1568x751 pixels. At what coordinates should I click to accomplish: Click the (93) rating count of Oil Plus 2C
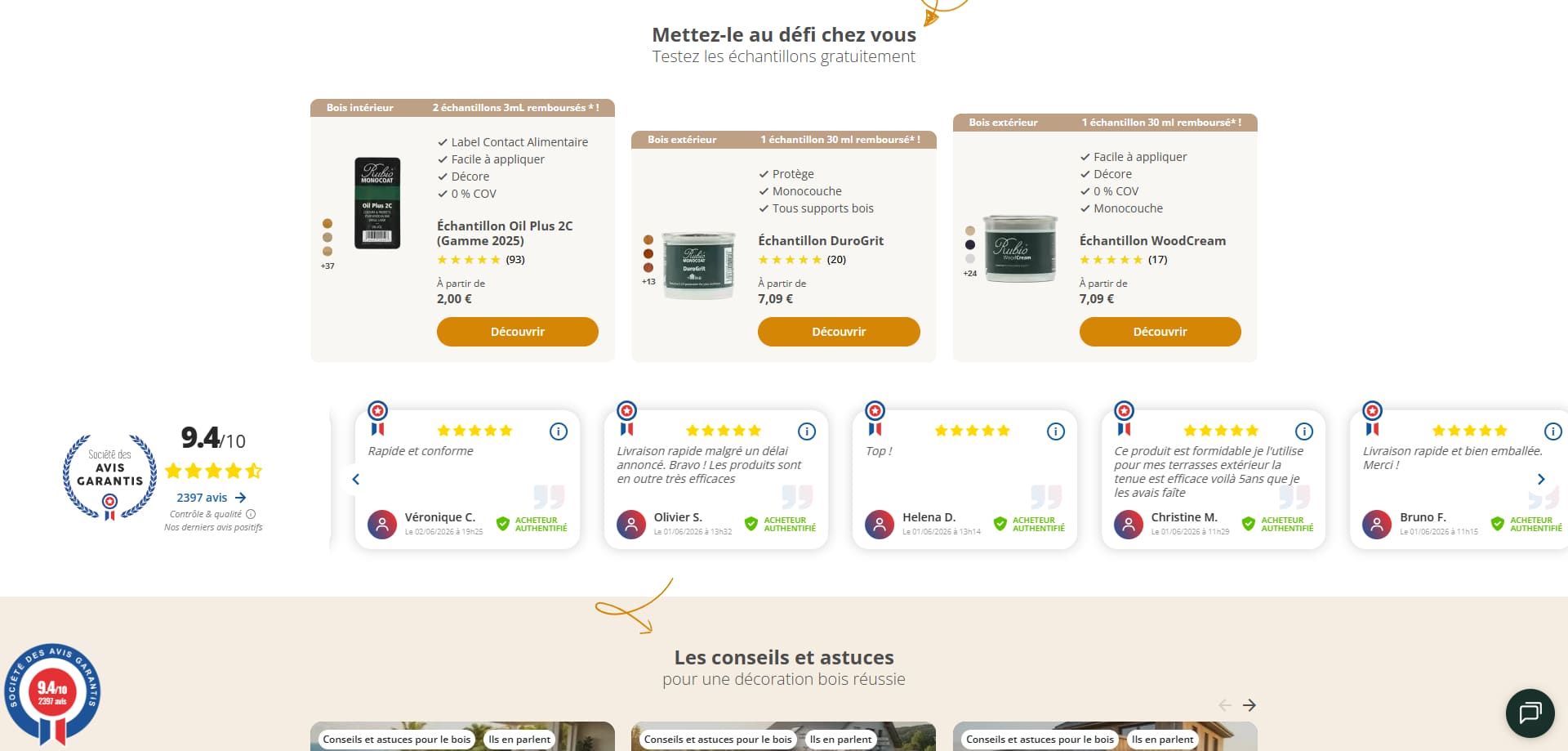[515, 260]
